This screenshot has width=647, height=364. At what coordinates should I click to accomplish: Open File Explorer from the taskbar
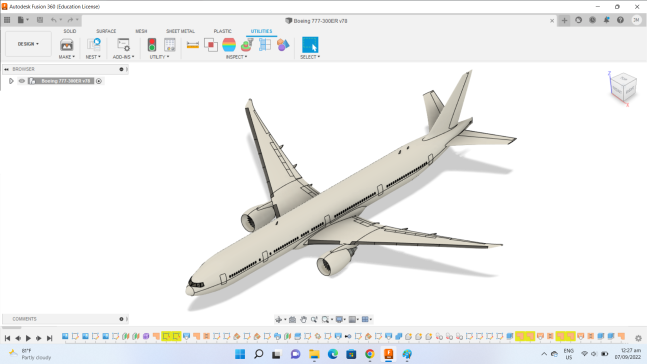point(314,354)
